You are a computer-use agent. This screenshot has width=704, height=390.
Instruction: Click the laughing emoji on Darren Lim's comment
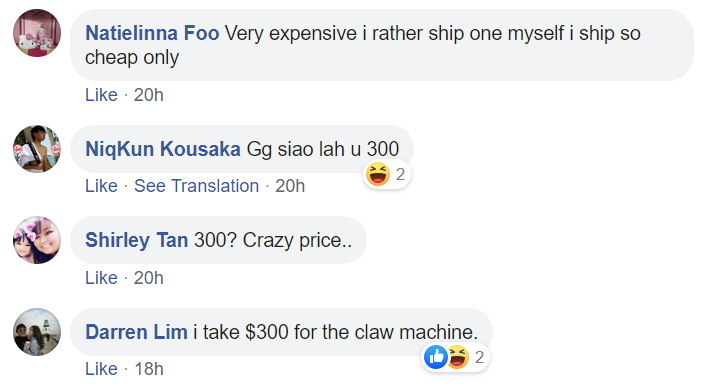click(x=458, y=357)
